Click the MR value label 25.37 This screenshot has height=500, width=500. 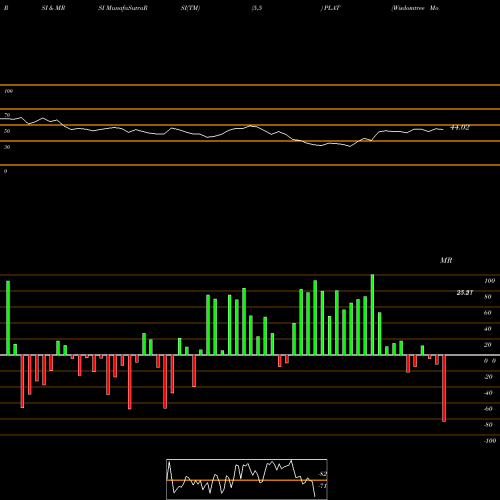[x=465, y=293]
